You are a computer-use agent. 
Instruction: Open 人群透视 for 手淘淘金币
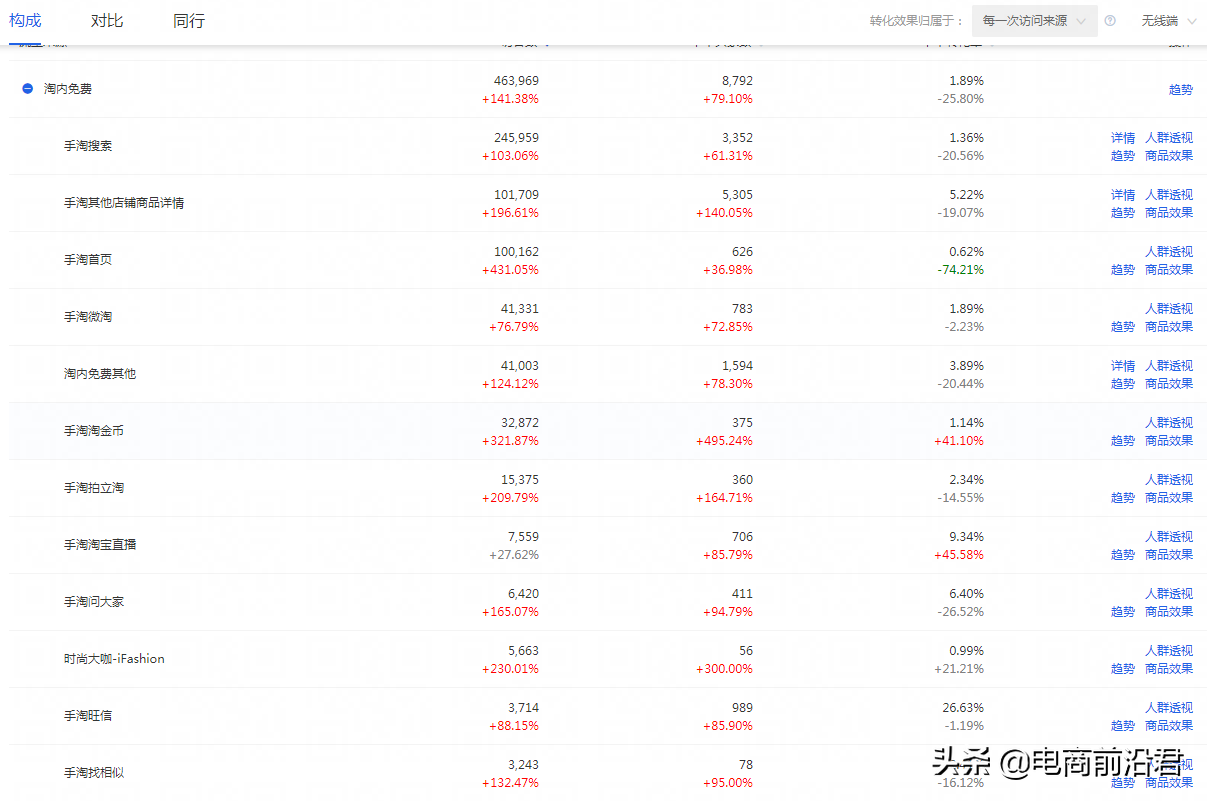pyautogui.click(x=1169, y=423)
